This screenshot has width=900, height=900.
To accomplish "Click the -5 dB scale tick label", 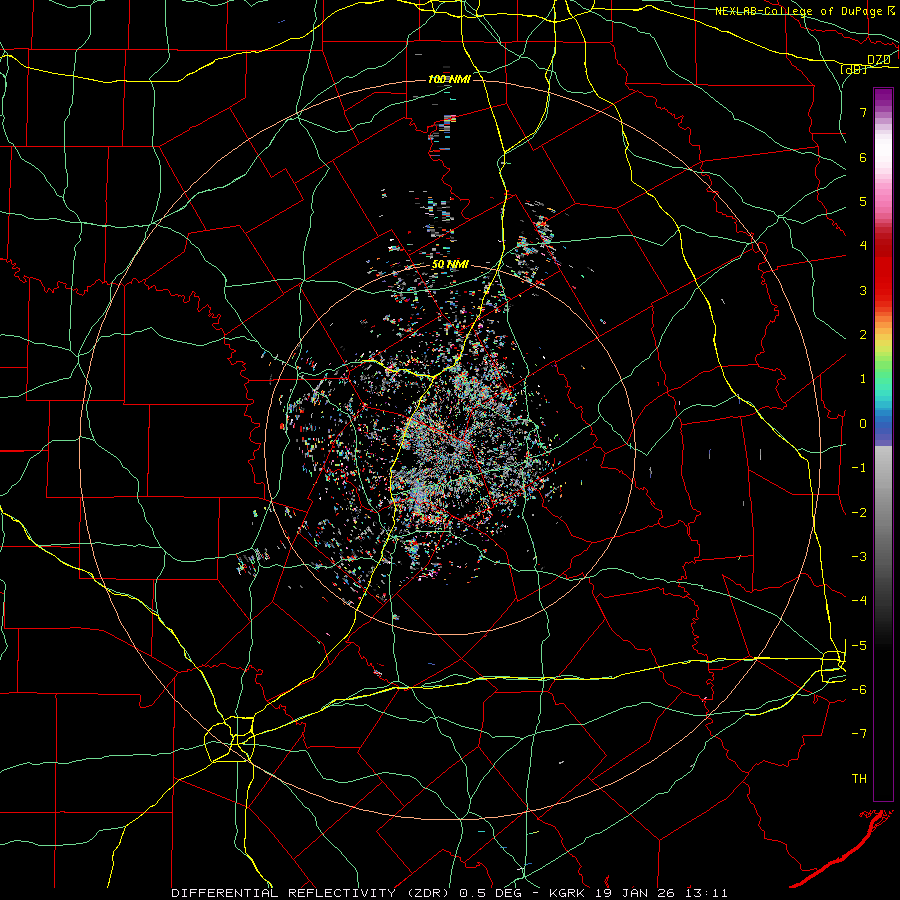I will [859, 645].
